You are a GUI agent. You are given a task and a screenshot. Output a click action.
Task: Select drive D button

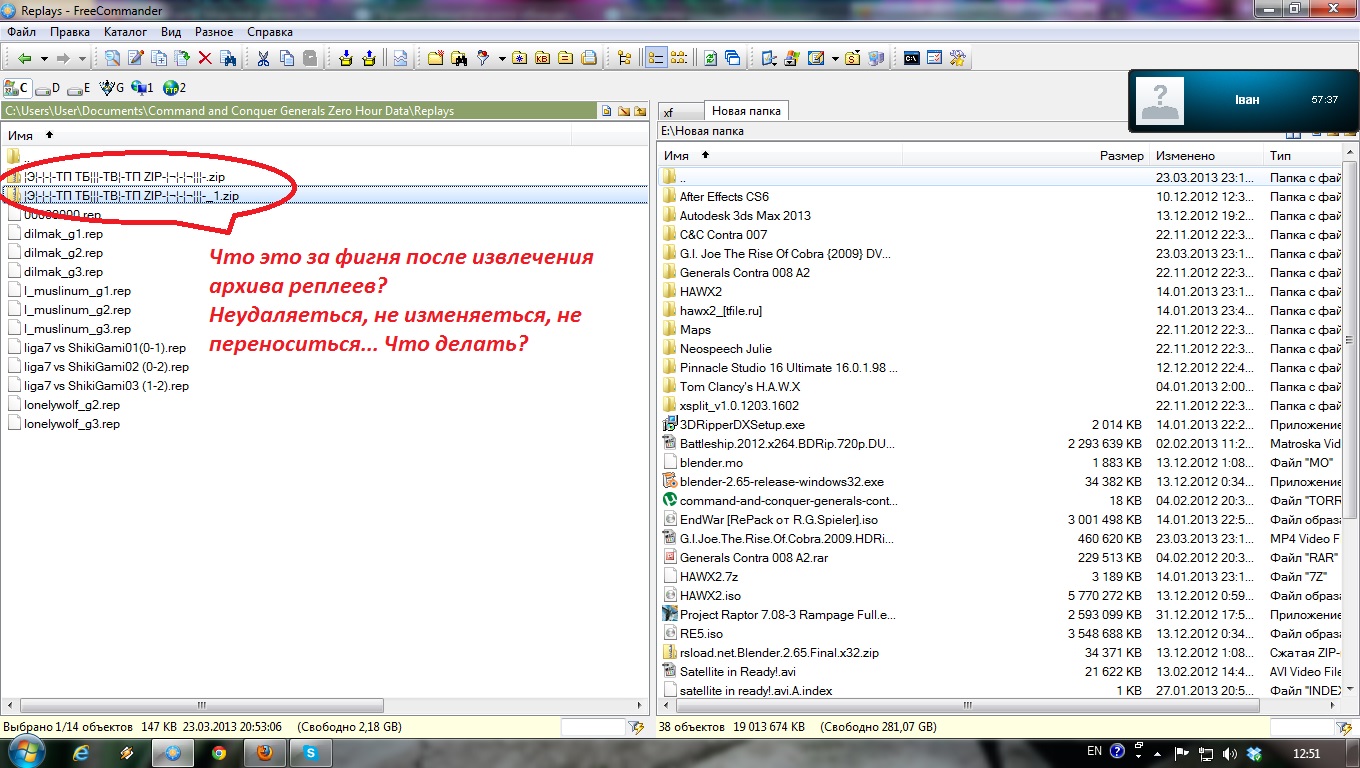point(49,88)
